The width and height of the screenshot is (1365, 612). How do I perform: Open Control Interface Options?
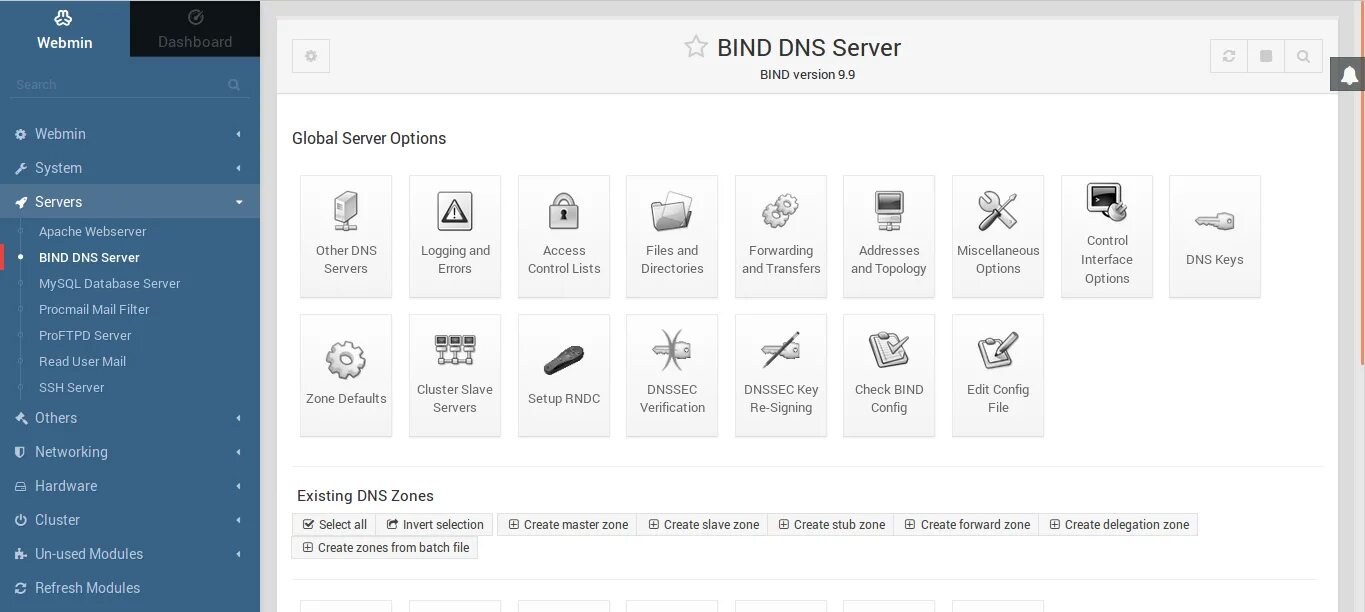click(1107, 237)
